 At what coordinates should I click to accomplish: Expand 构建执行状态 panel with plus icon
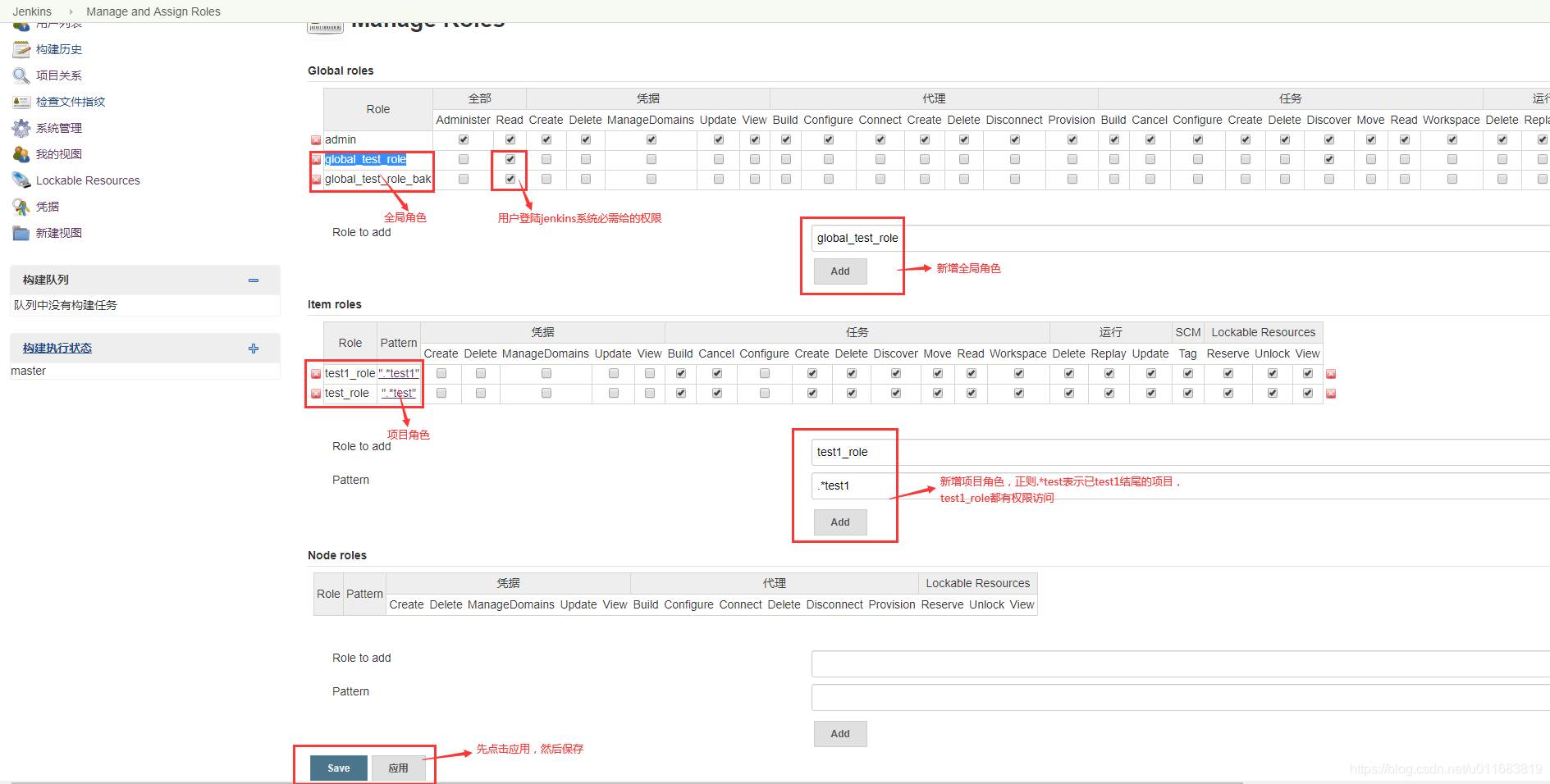click(254, 349)
